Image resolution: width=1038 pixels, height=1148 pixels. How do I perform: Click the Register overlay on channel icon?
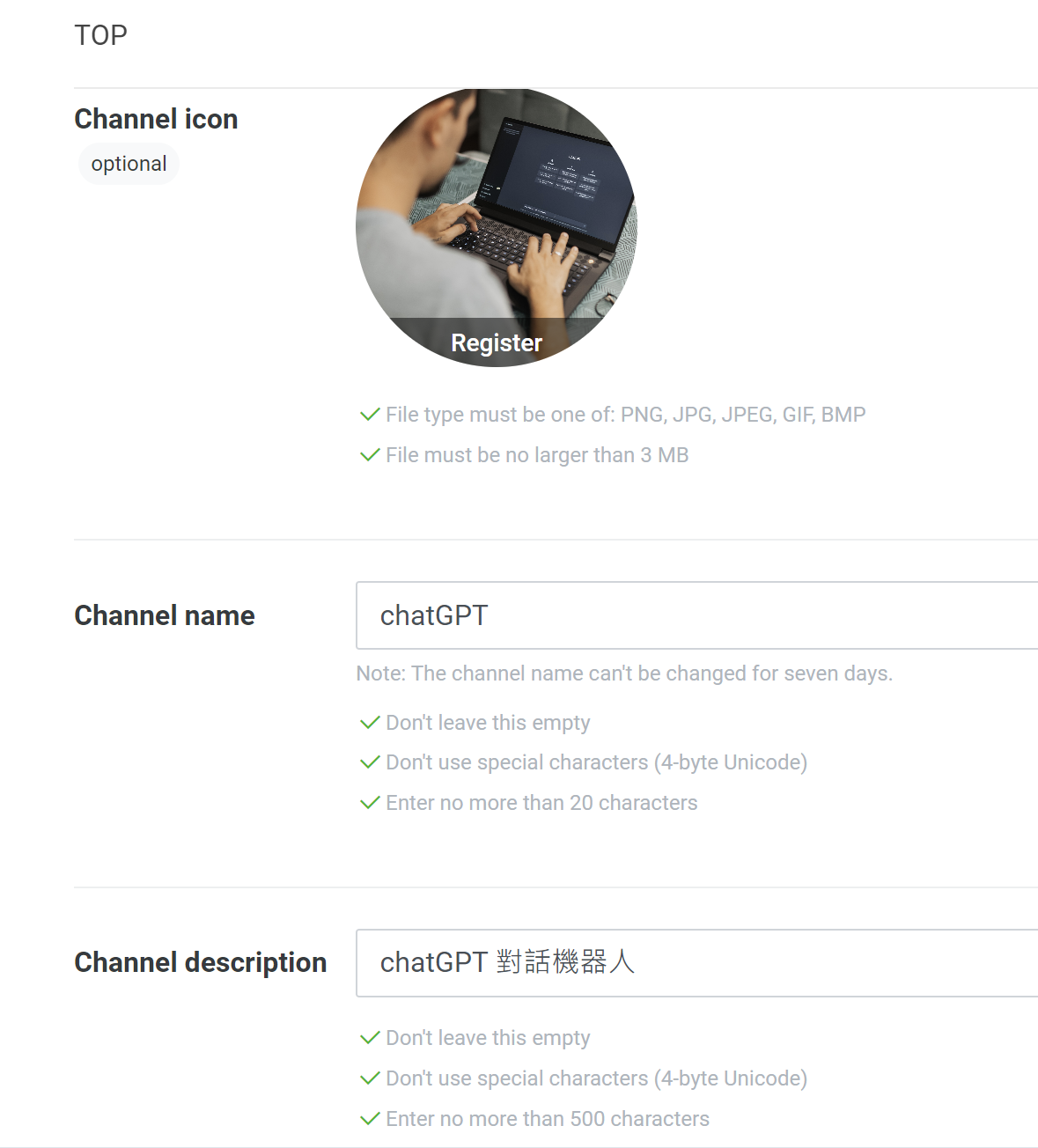click(496, 342)
